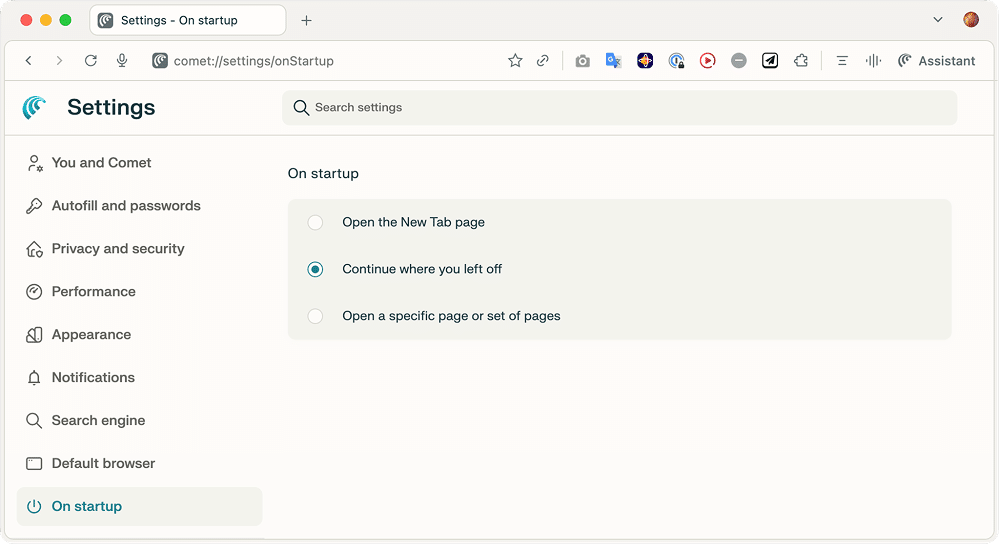
Task: Activate the microphone voice icon
Action: 122,61
